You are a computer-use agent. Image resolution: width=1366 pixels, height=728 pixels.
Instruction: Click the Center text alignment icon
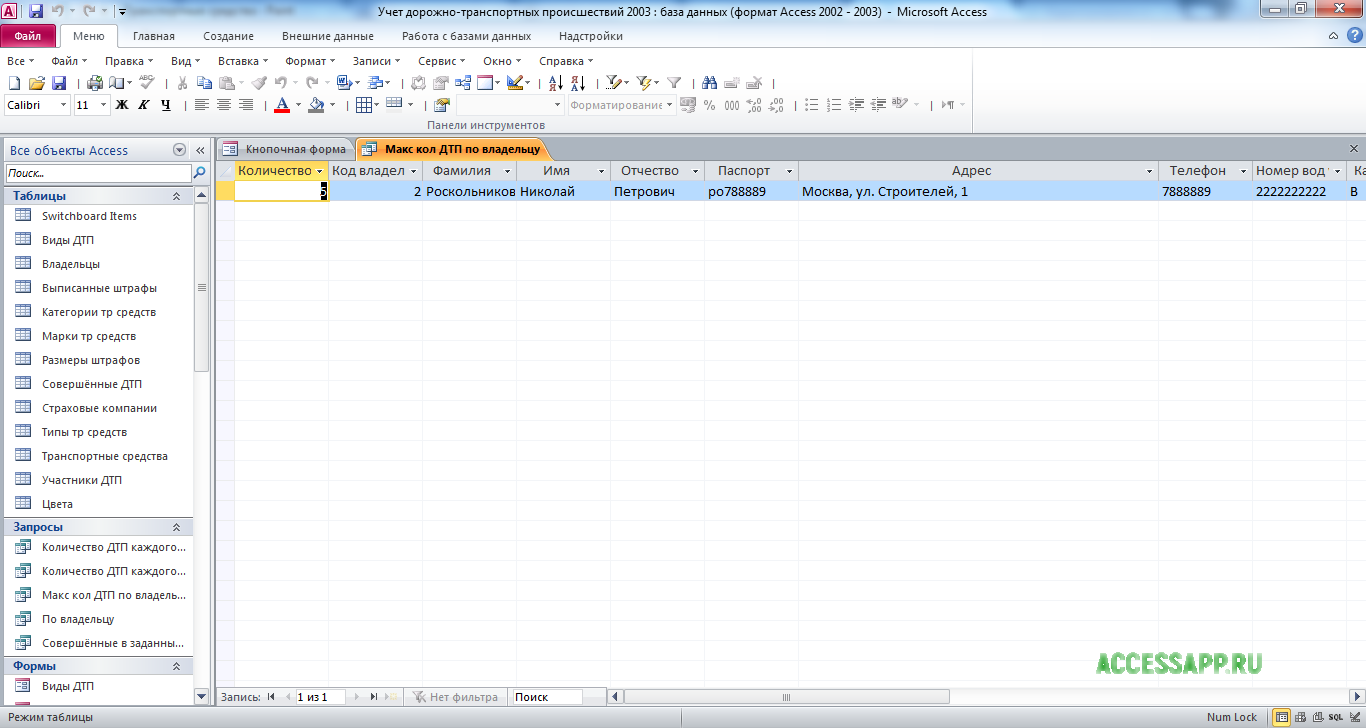(224, 105)
